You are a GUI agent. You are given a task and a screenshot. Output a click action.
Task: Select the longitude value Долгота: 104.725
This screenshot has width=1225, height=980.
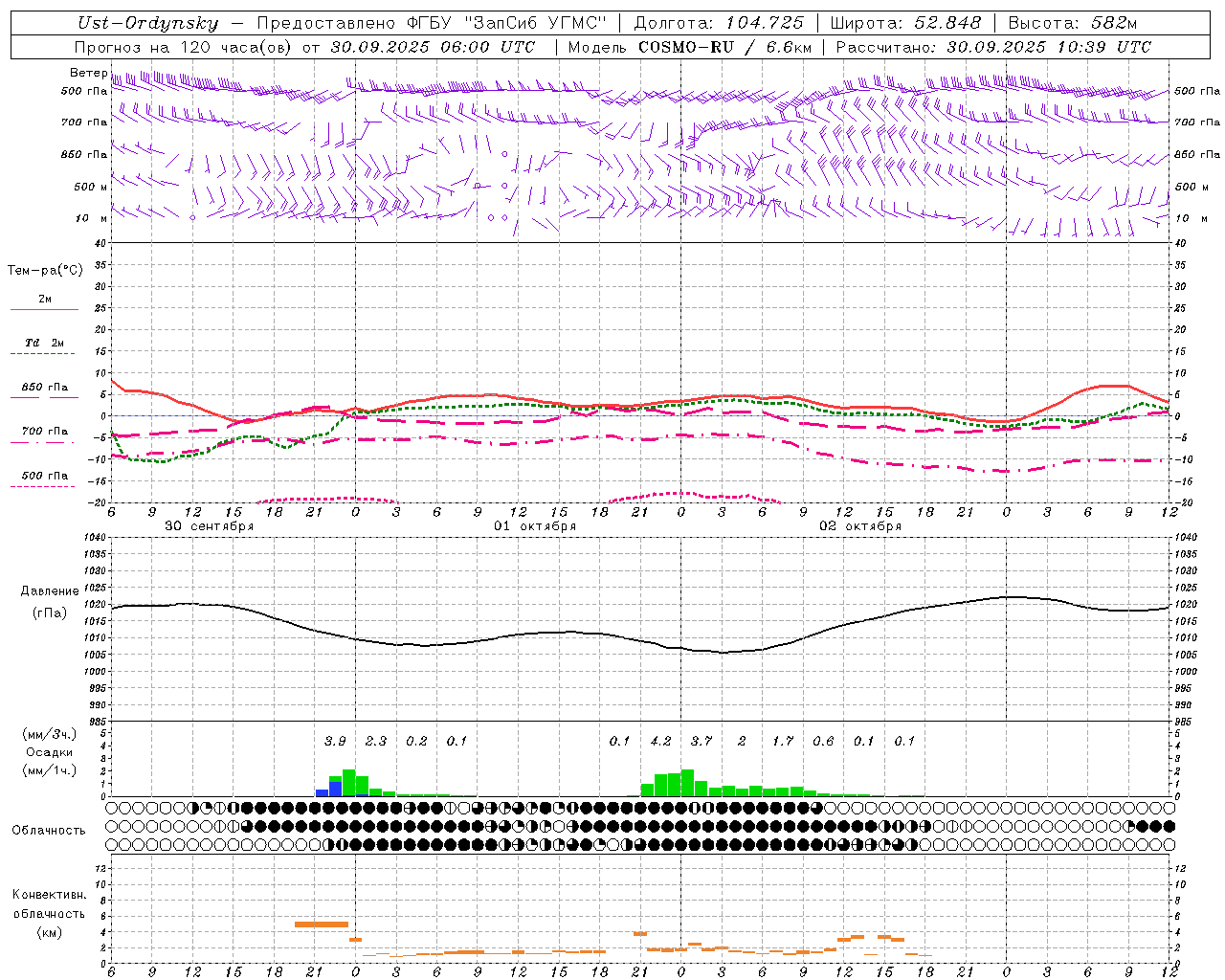pos(719,24)
